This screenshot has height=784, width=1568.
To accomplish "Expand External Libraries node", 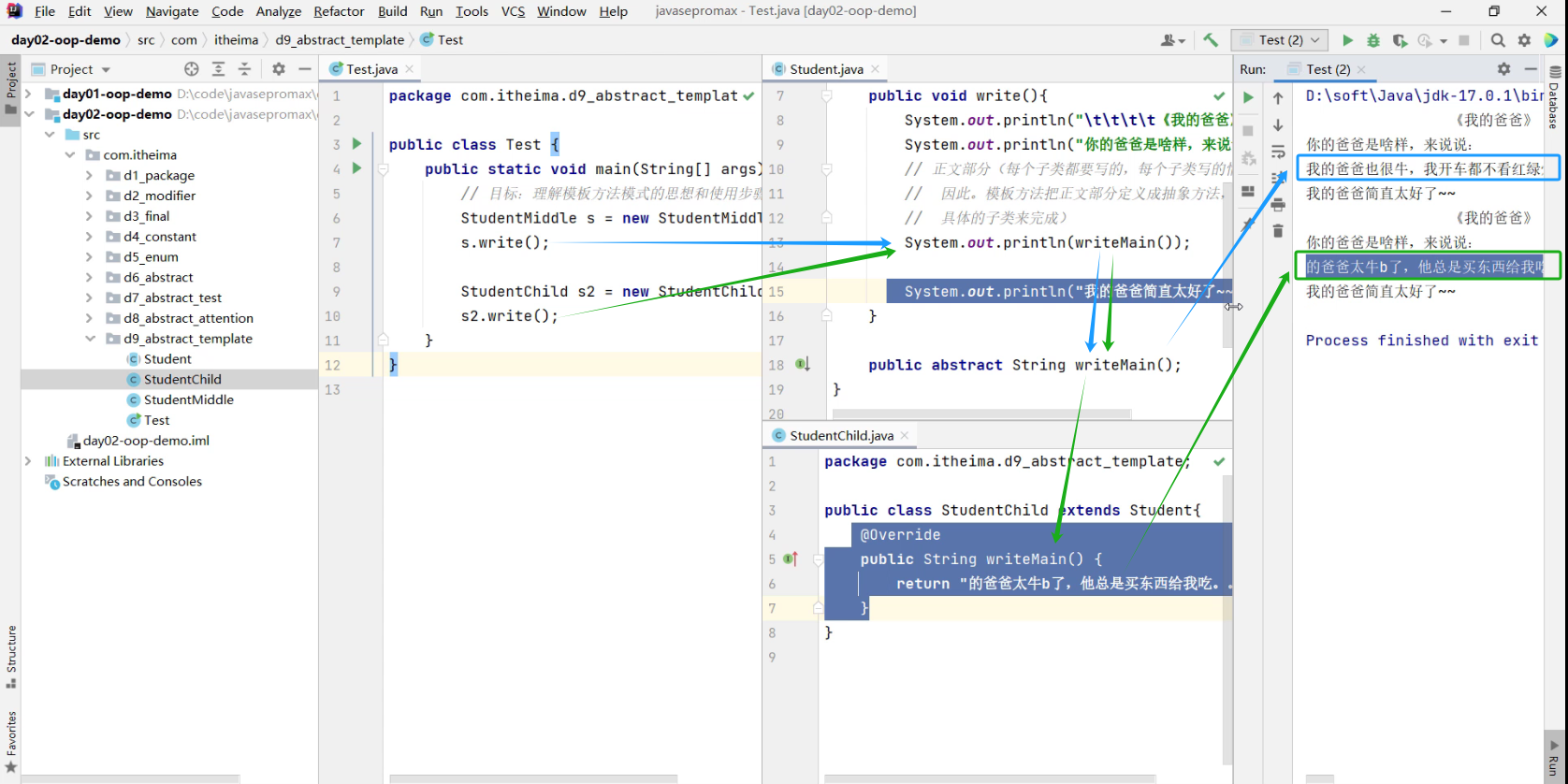I will 28,461.
